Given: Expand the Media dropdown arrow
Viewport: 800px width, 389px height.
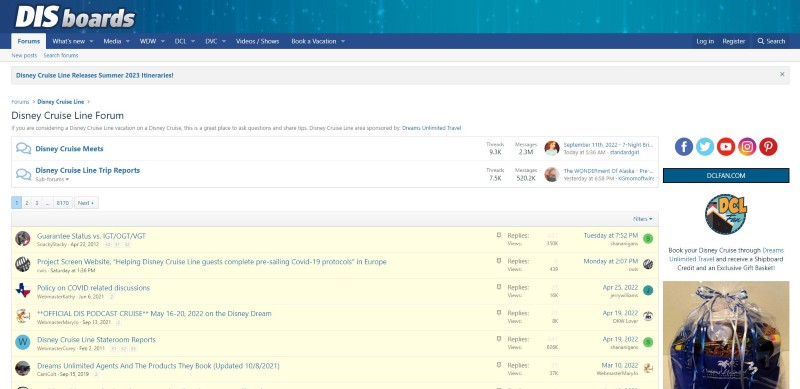Looking at the screenshot, I should pyautogui.click(x=128, y=41).
